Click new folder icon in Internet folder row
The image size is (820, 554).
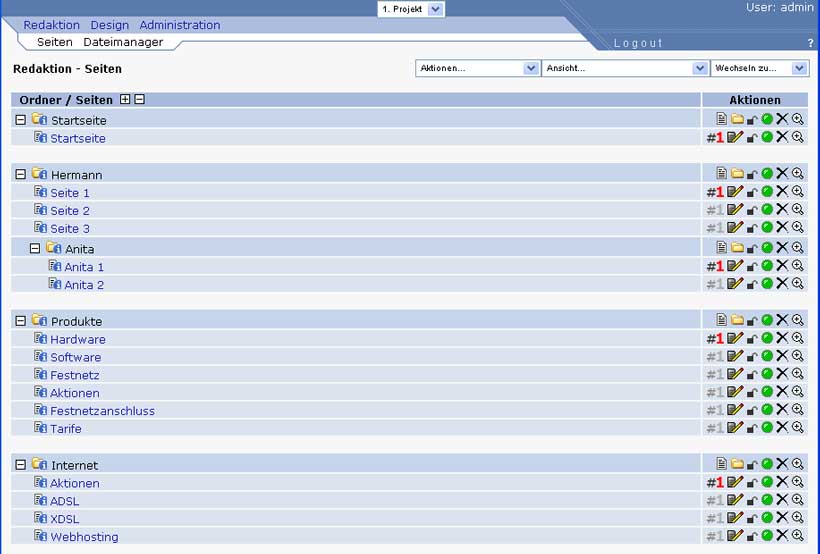[737, 463]
